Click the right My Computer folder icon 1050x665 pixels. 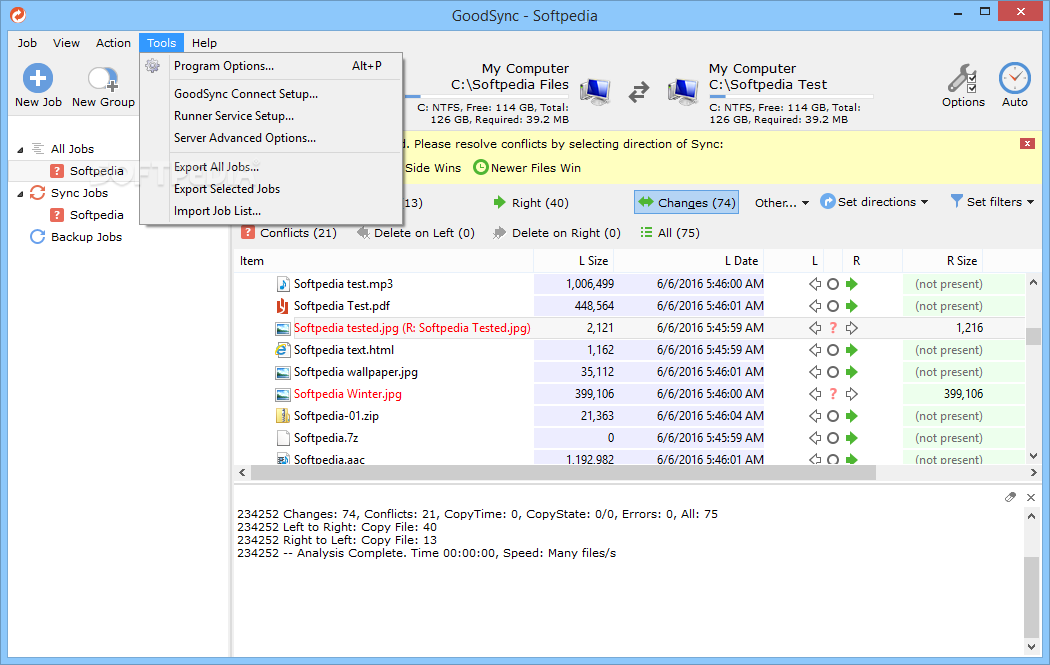coord(683,91)
